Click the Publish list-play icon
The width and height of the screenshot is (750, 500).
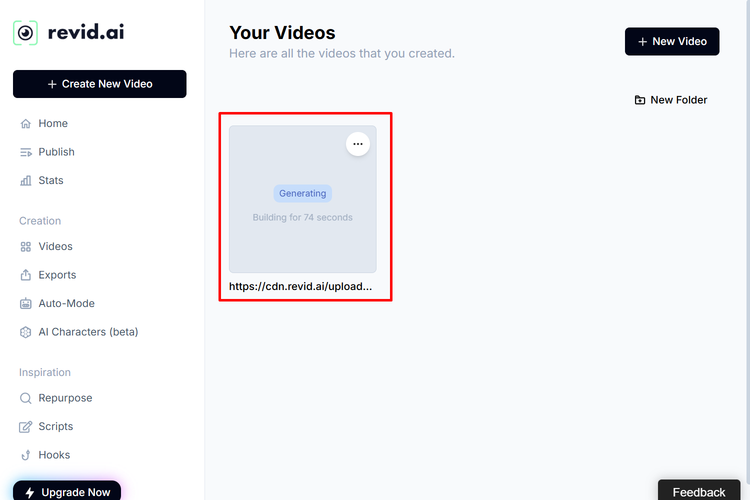tap(26, 153)
